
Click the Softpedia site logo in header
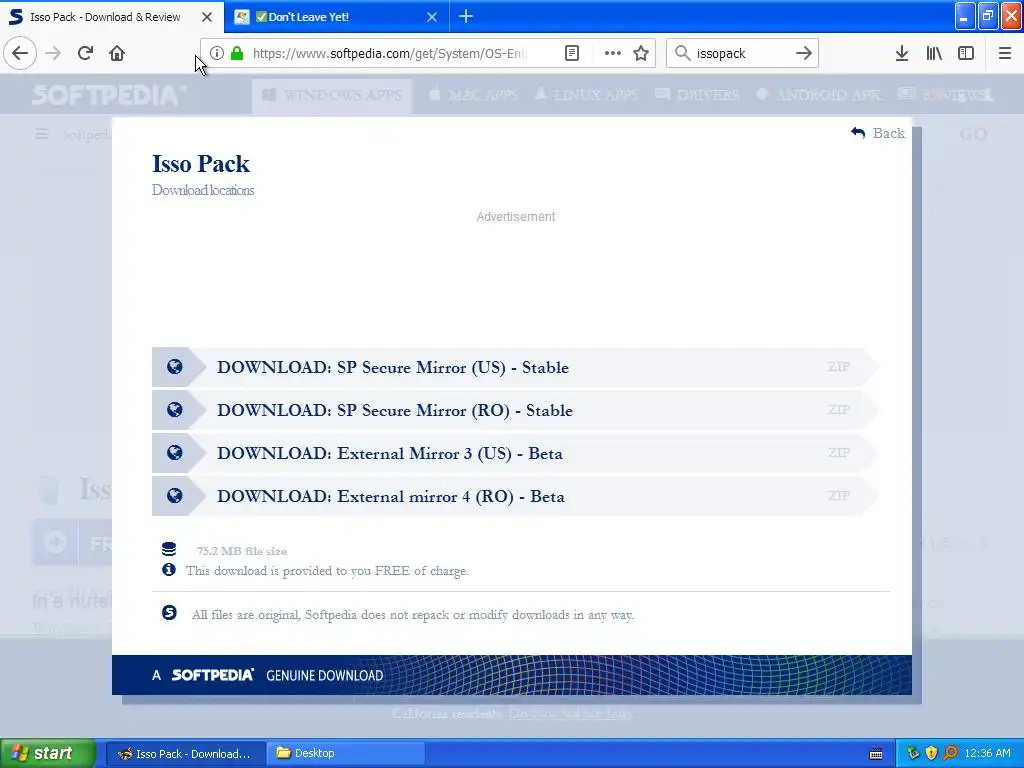tap(108, 95)
